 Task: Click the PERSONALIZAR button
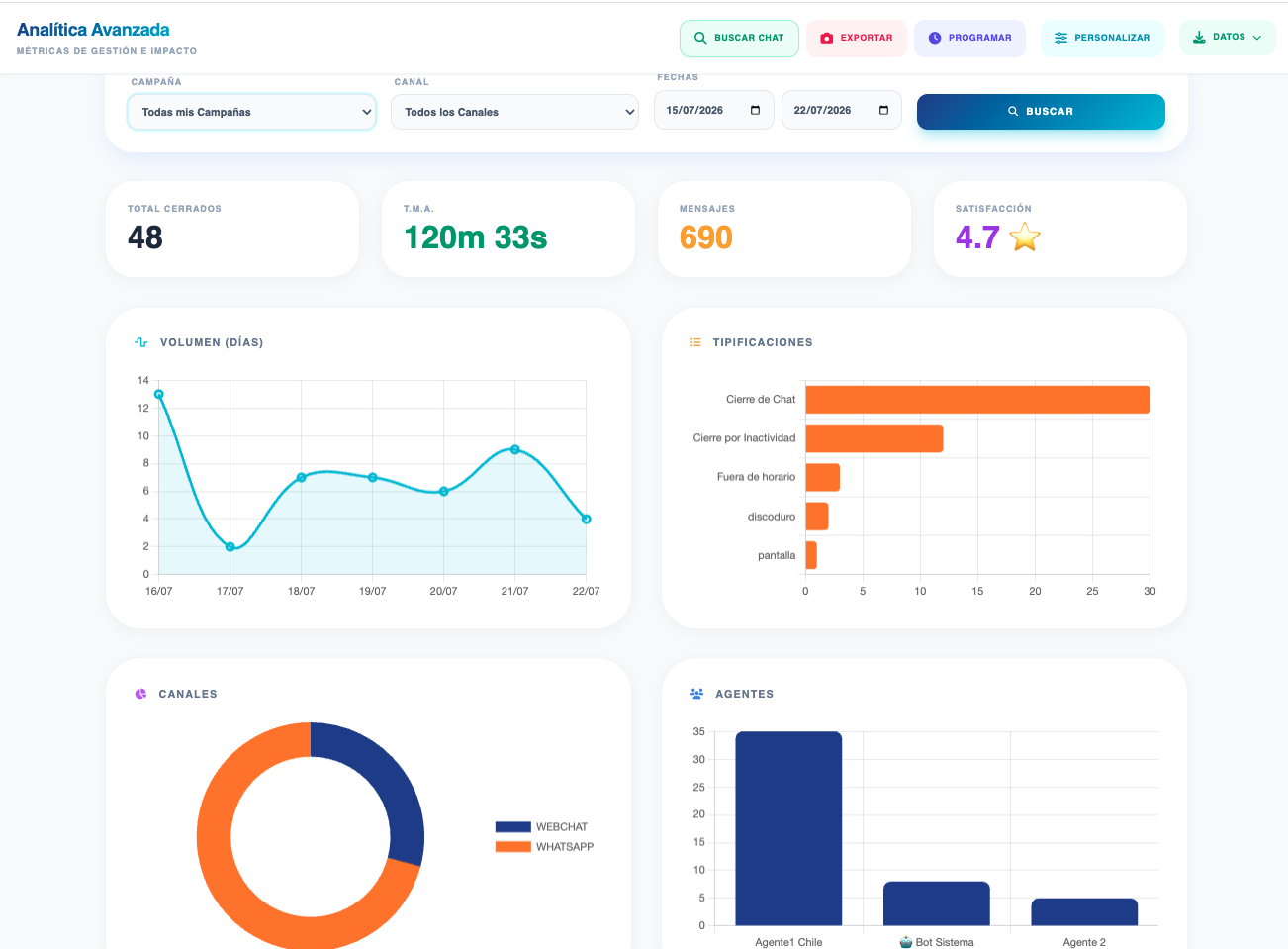(1102, 38)
